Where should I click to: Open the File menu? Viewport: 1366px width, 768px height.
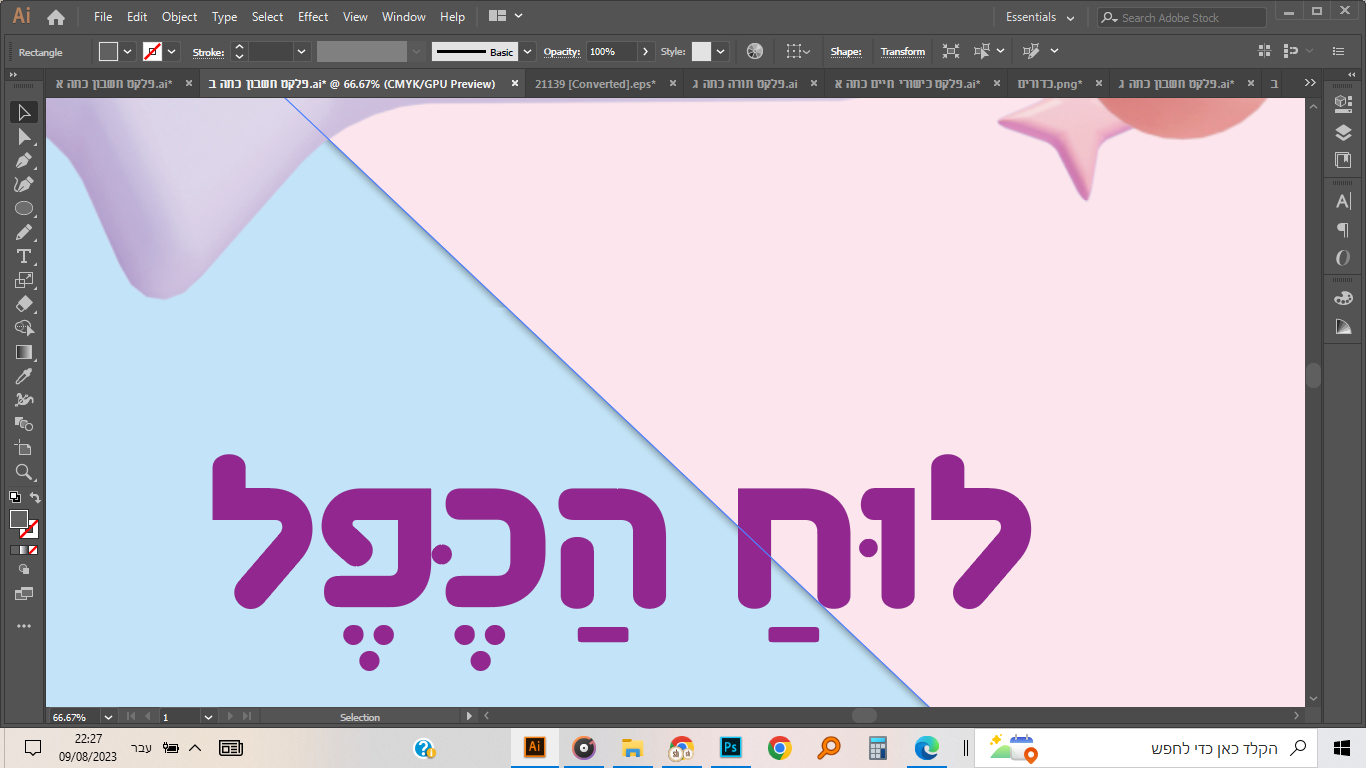pyautogui.click(x=103, y=17)
